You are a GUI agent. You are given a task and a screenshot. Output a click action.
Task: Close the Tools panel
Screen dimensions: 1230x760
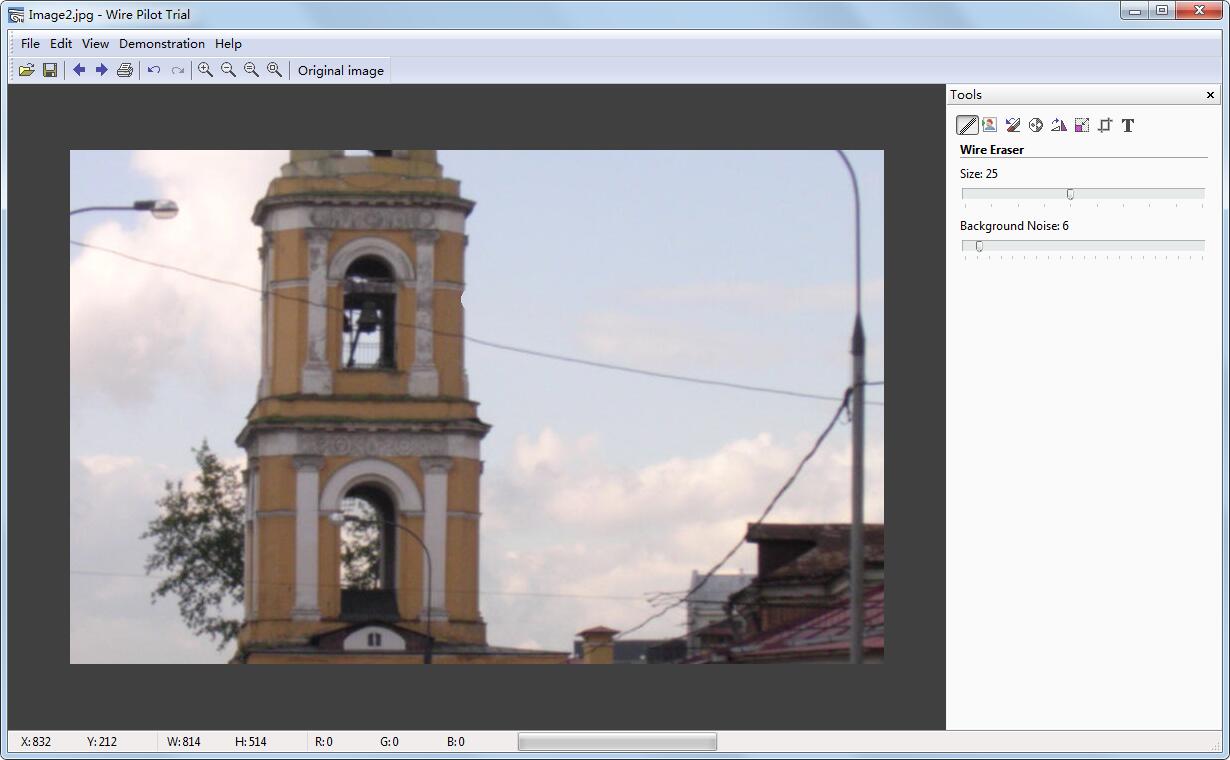[x=1210, y=95]
